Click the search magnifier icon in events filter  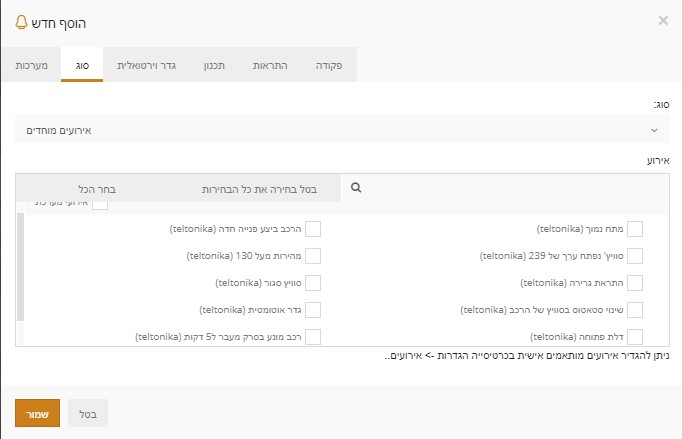(x=356, y=187)
